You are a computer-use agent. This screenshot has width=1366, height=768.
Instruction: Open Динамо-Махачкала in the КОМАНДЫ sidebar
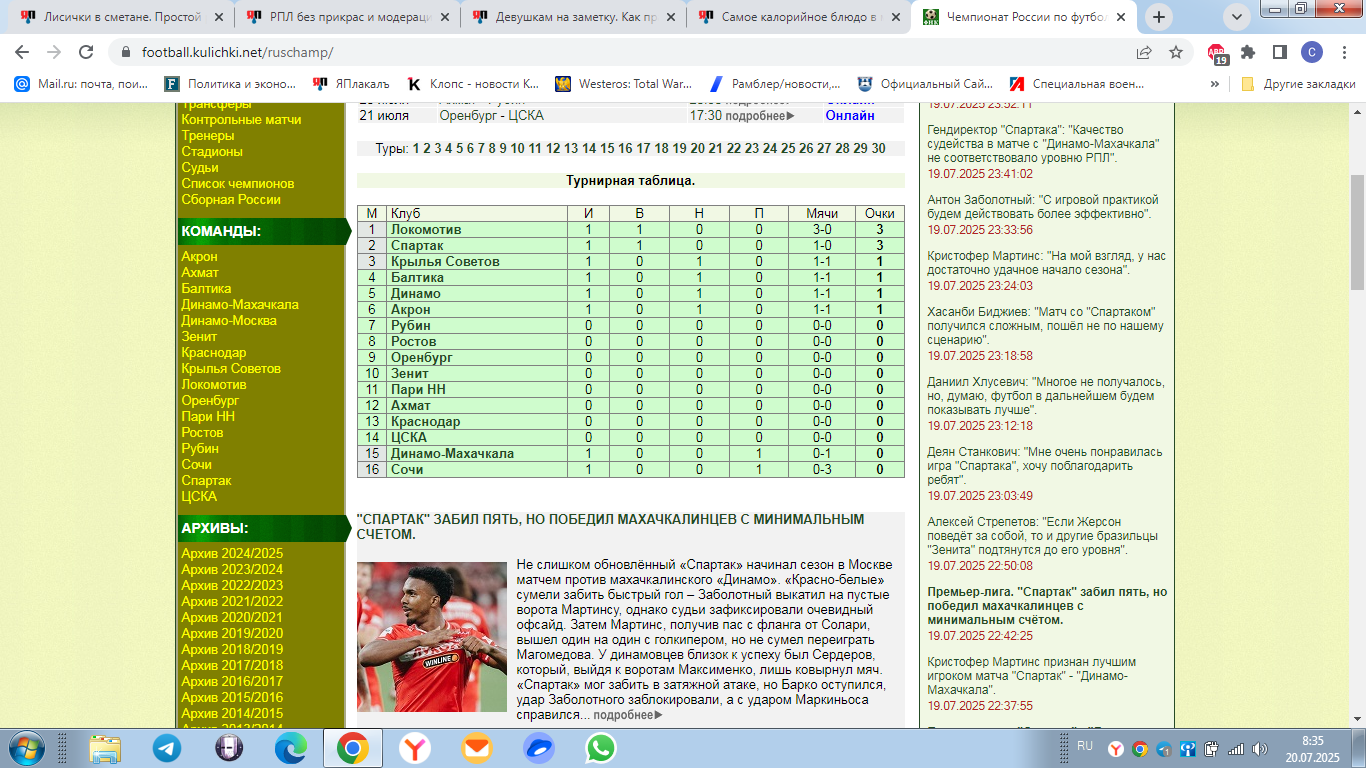point(240,305)
